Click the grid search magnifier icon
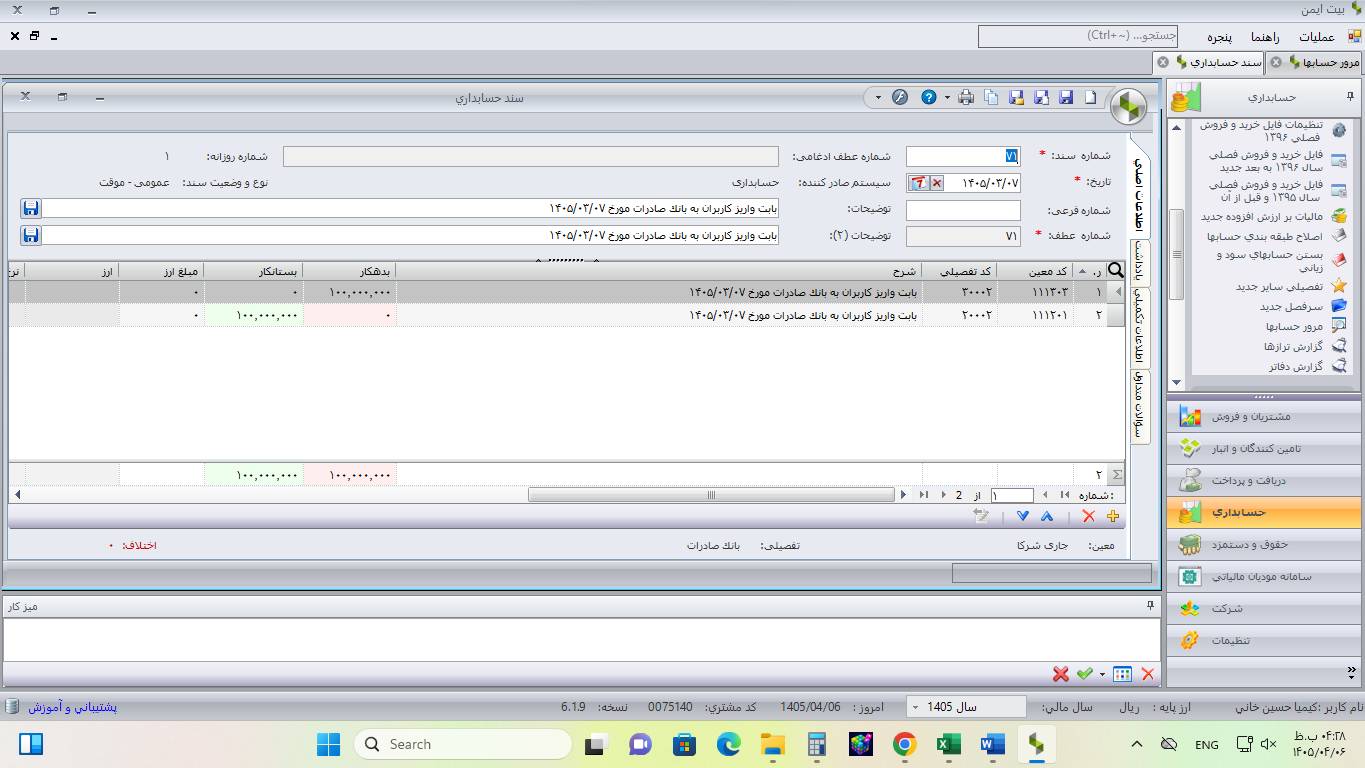1365x768 pixels. tap(1116, 271)
